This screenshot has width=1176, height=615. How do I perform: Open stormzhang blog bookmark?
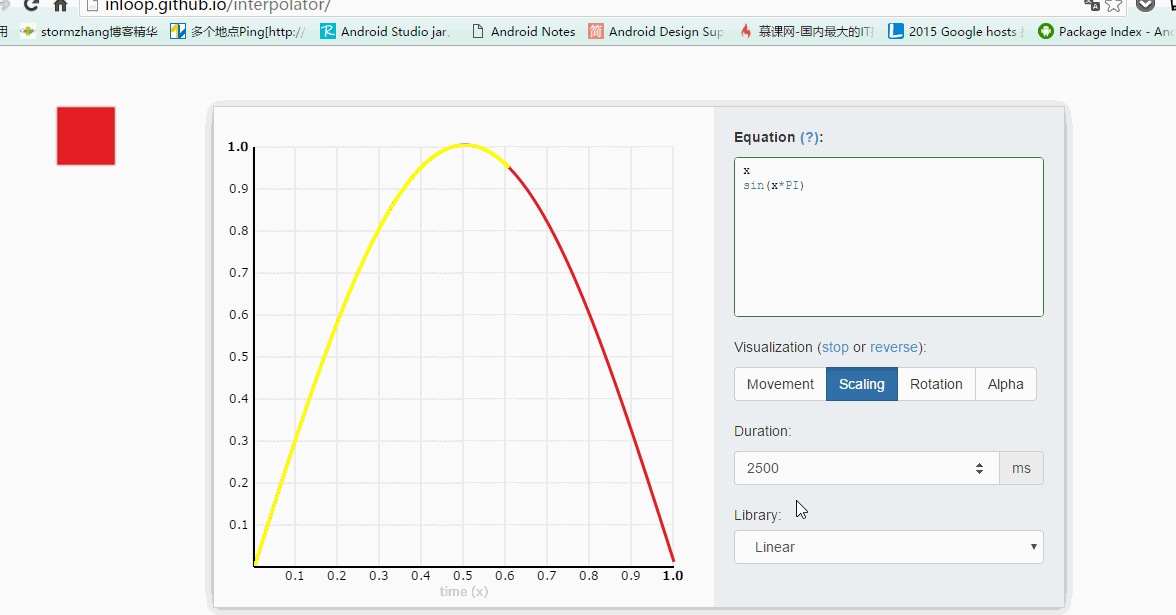89,32
